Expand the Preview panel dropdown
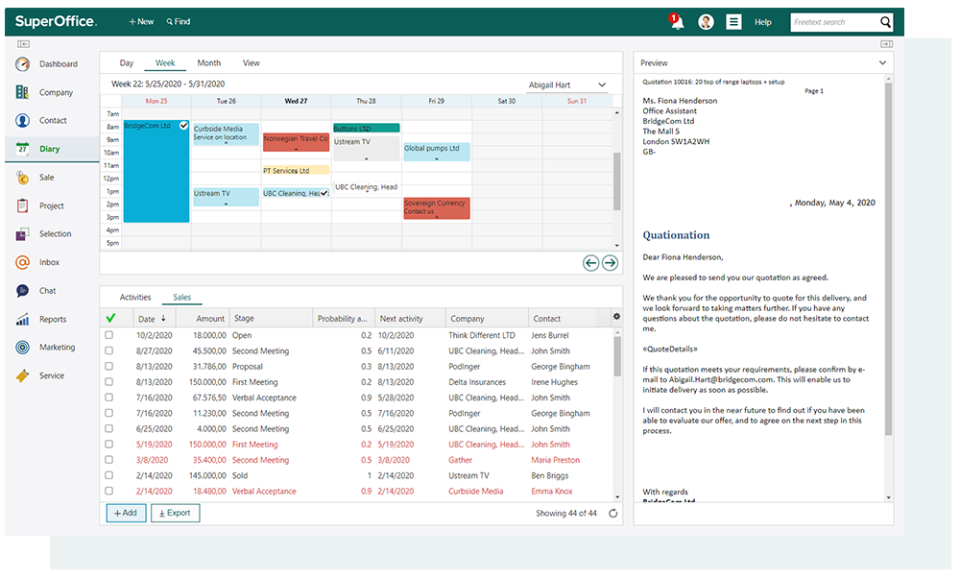960x579 pixels. click(882, 63)
